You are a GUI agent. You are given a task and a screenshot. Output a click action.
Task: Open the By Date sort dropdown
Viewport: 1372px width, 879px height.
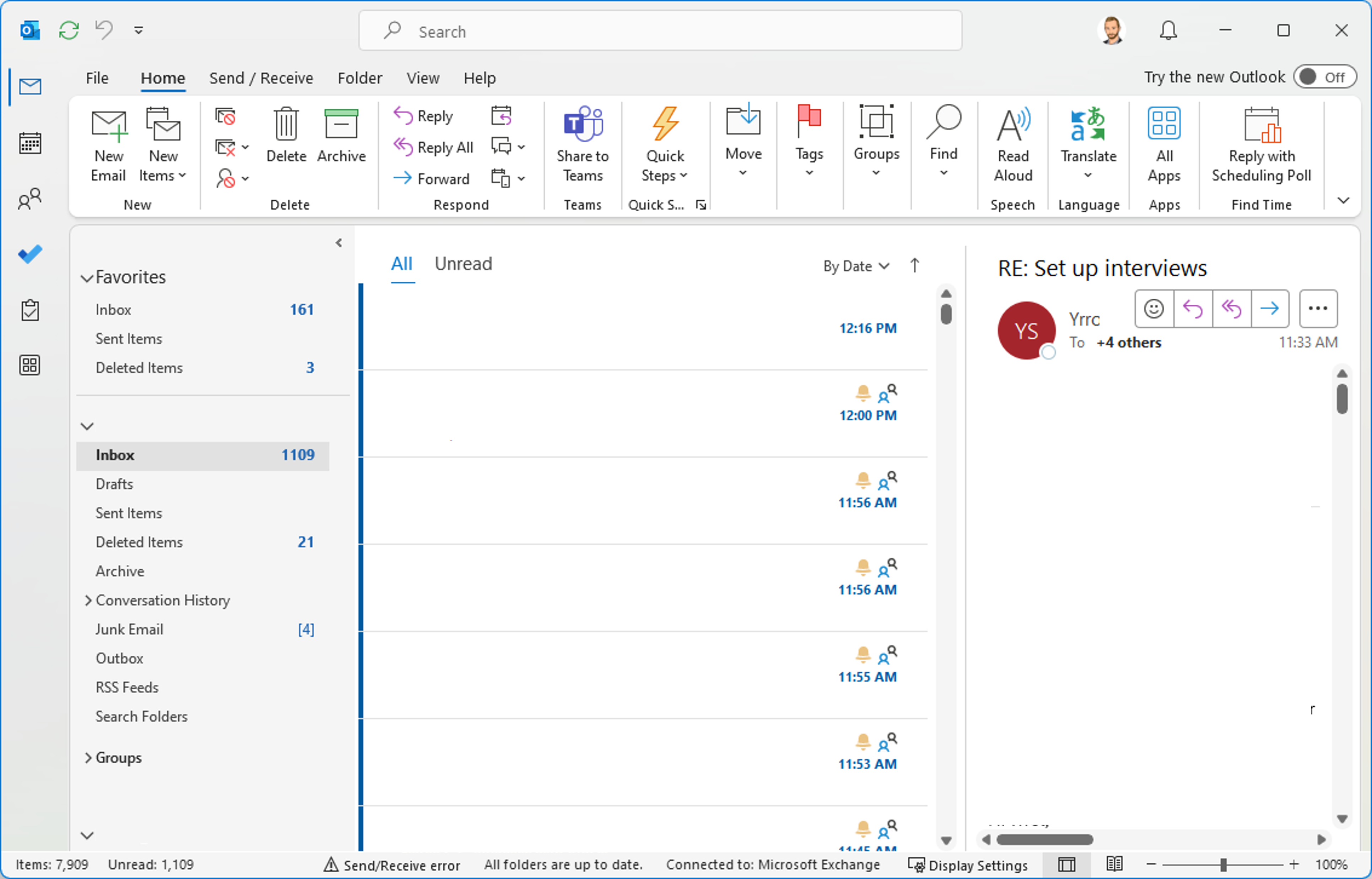[856, 266]
